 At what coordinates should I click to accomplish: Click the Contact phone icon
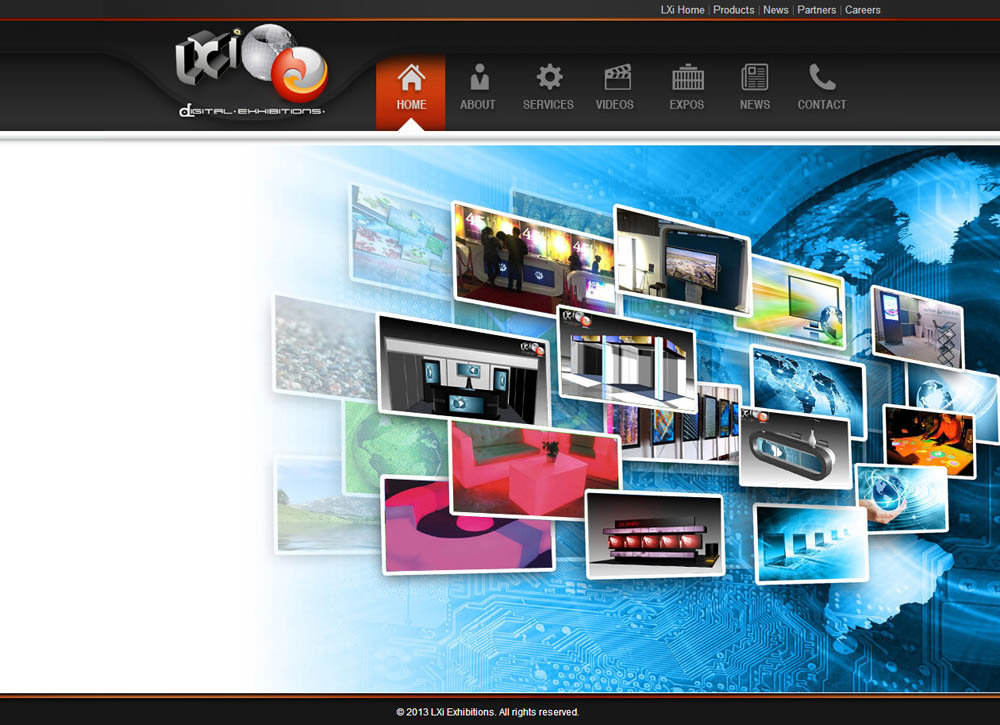point(822,77)
